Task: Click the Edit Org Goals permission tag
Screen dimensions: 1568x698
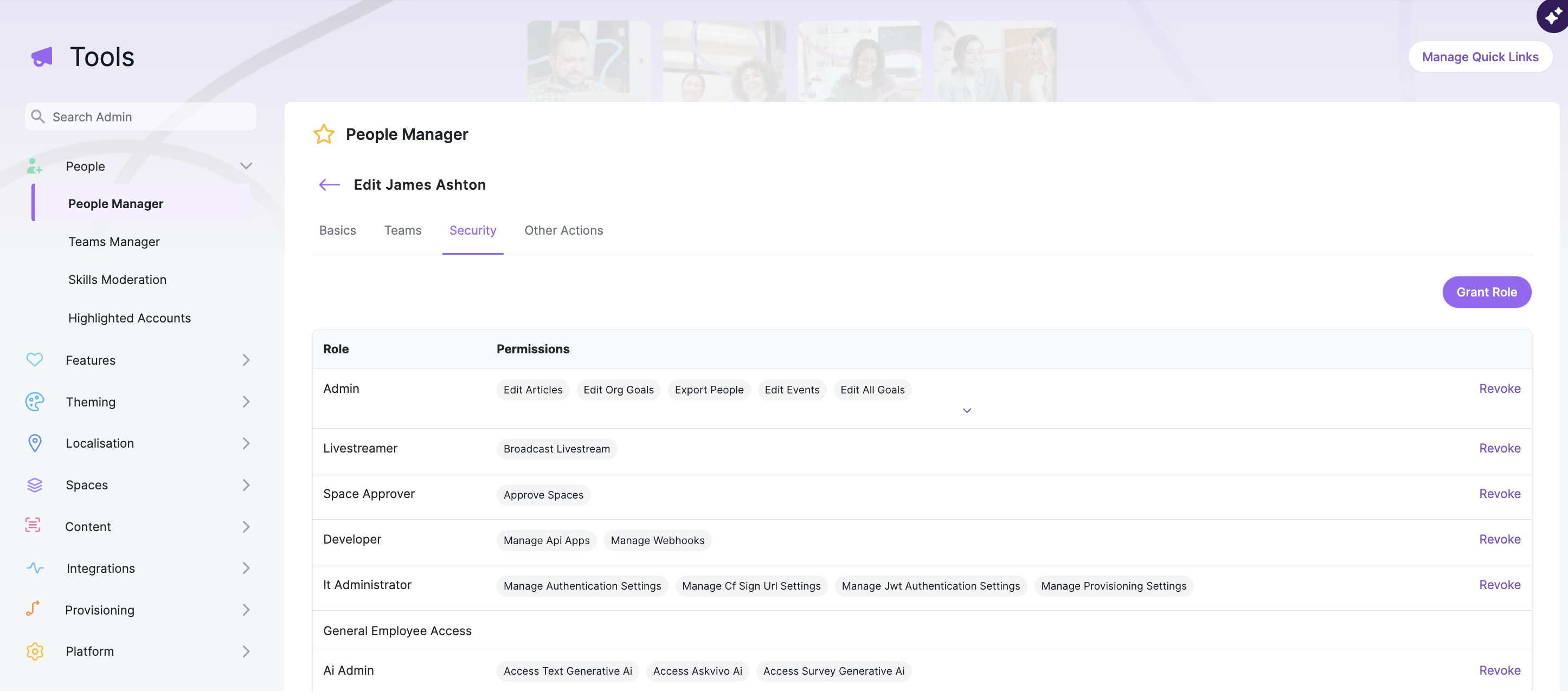Action: tap(619, 390)
